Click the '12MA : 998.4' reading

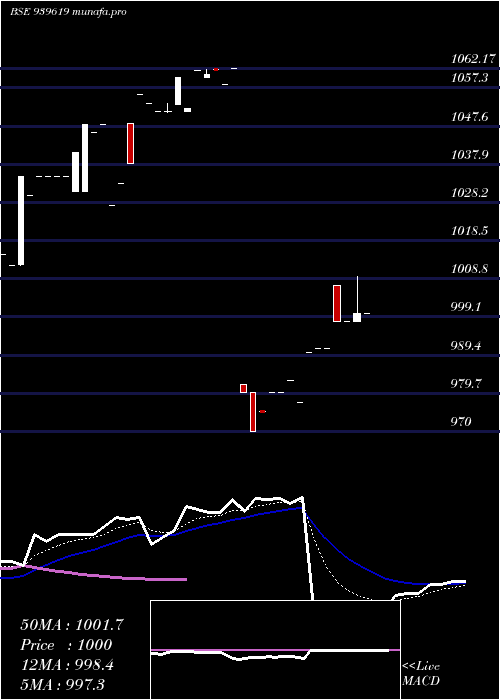coord(67,665)
